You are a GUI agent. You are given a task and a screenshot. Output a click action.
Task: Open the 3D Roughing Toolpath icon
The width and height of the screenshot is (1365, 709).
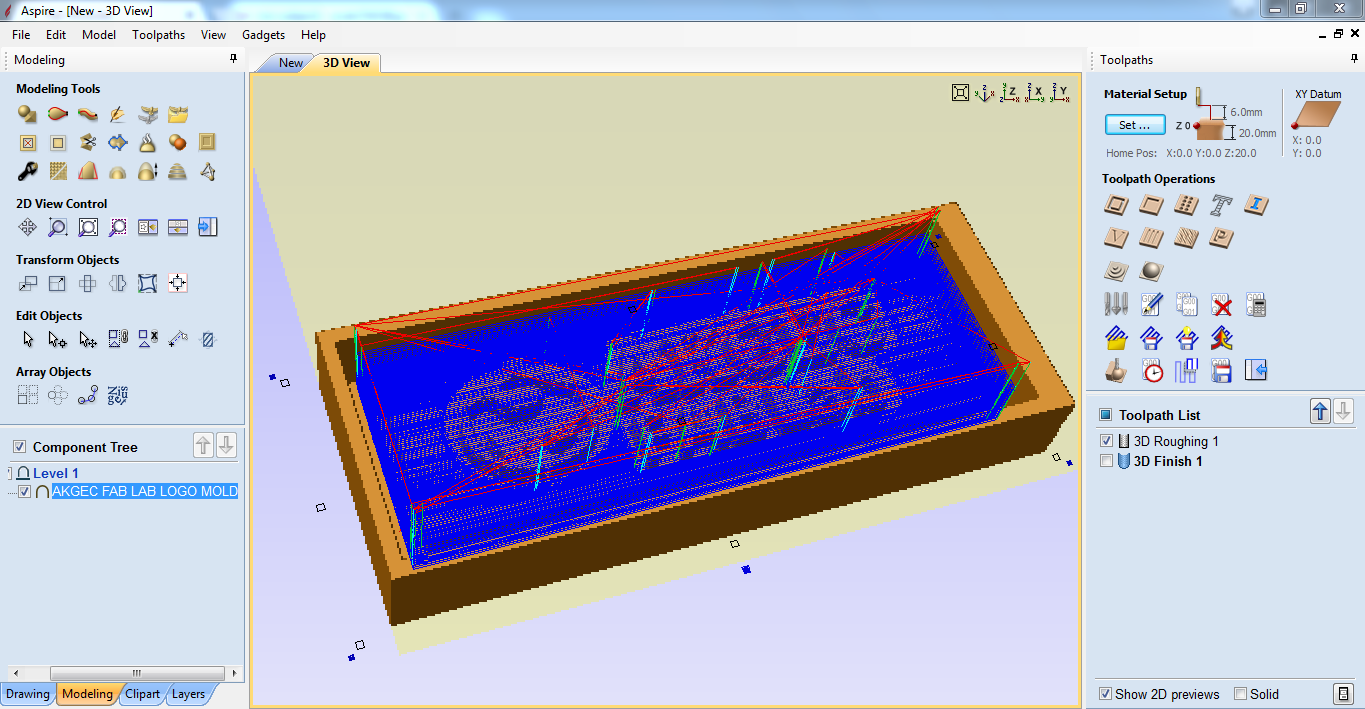click(1117, 270)
